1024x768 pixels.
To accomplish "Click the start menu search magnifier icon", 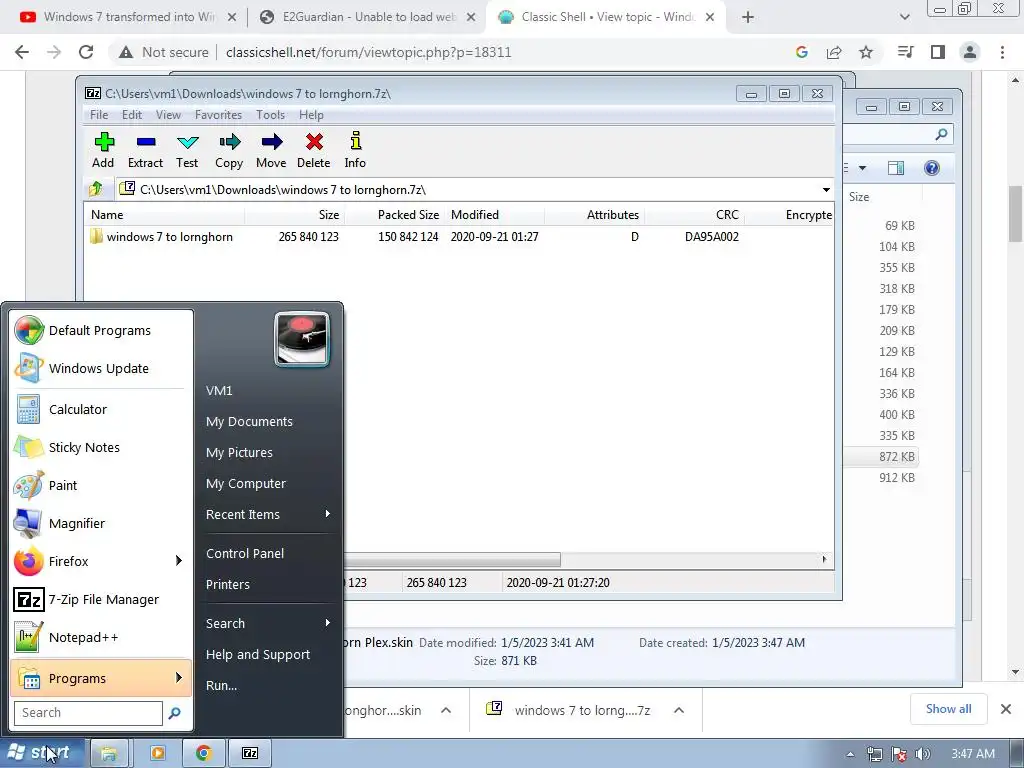I will (x=174, y=713).
